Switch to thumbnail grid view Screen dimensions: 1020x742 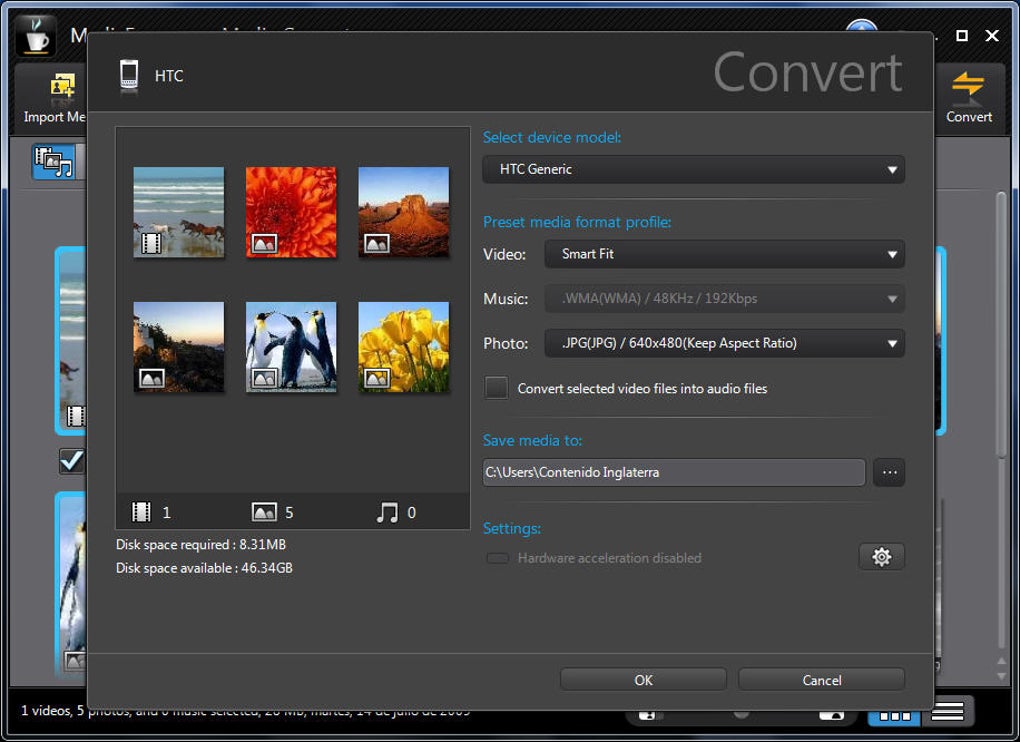(x=895, y=715)
